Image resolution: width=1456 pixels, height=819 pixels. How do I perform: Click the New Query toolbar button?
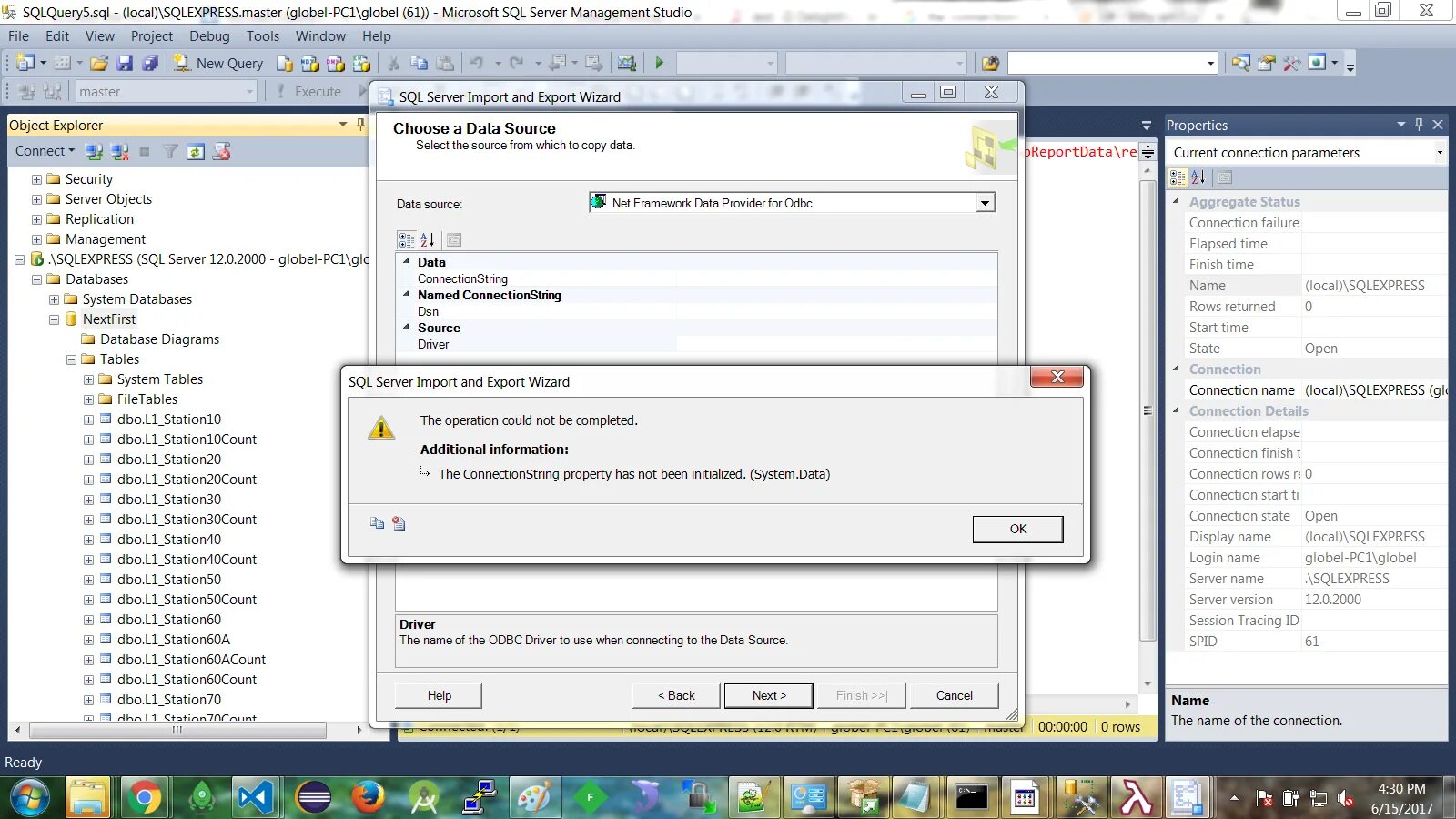pos(218,63)
